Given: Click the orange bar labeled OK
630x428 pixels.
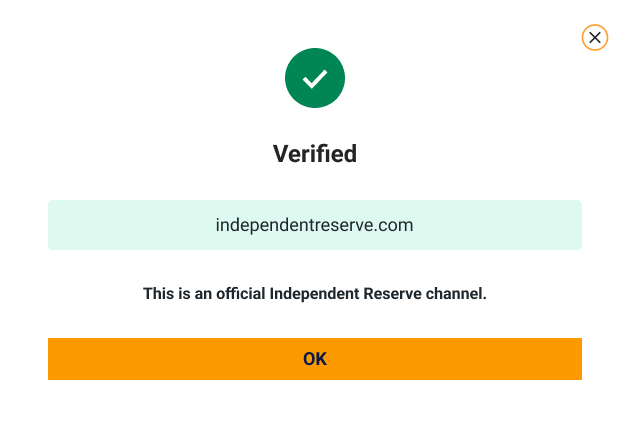Looking at the screenshot, I should tap(315, 359).
